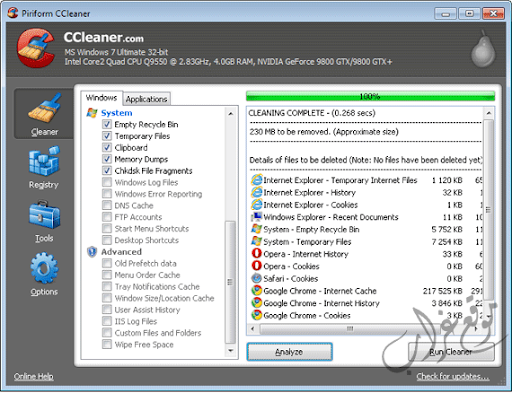
Task: Select the Opera Cookies icon
Action: [256, 266]
